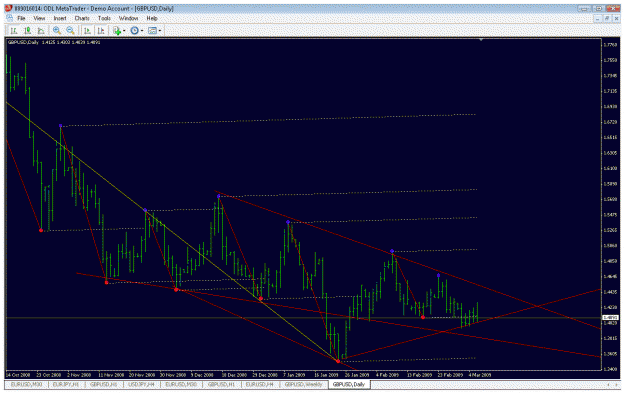Click the Indicators list icon

tap(117, 31)
